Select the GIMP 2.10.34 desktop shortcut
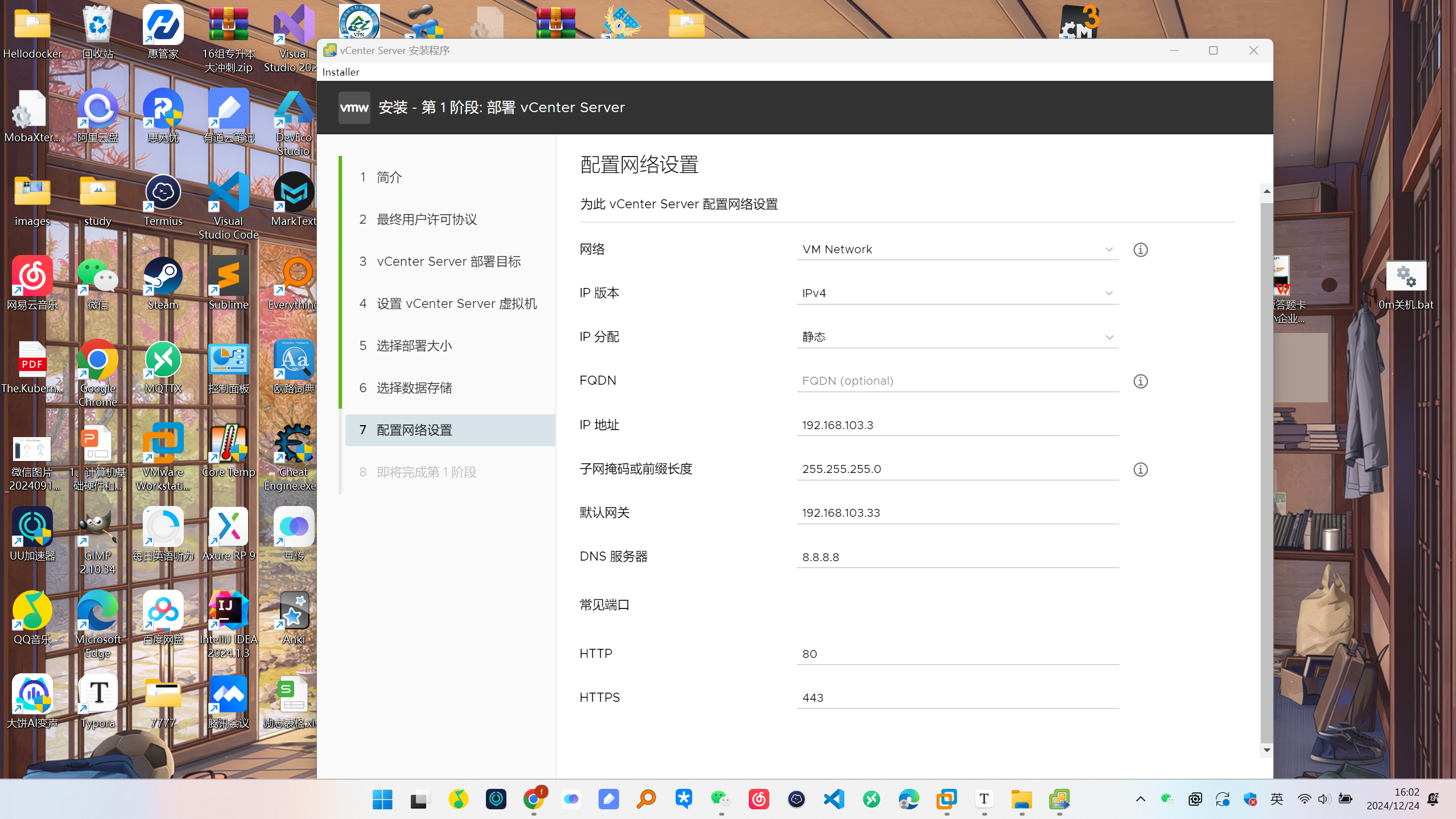 98,541
